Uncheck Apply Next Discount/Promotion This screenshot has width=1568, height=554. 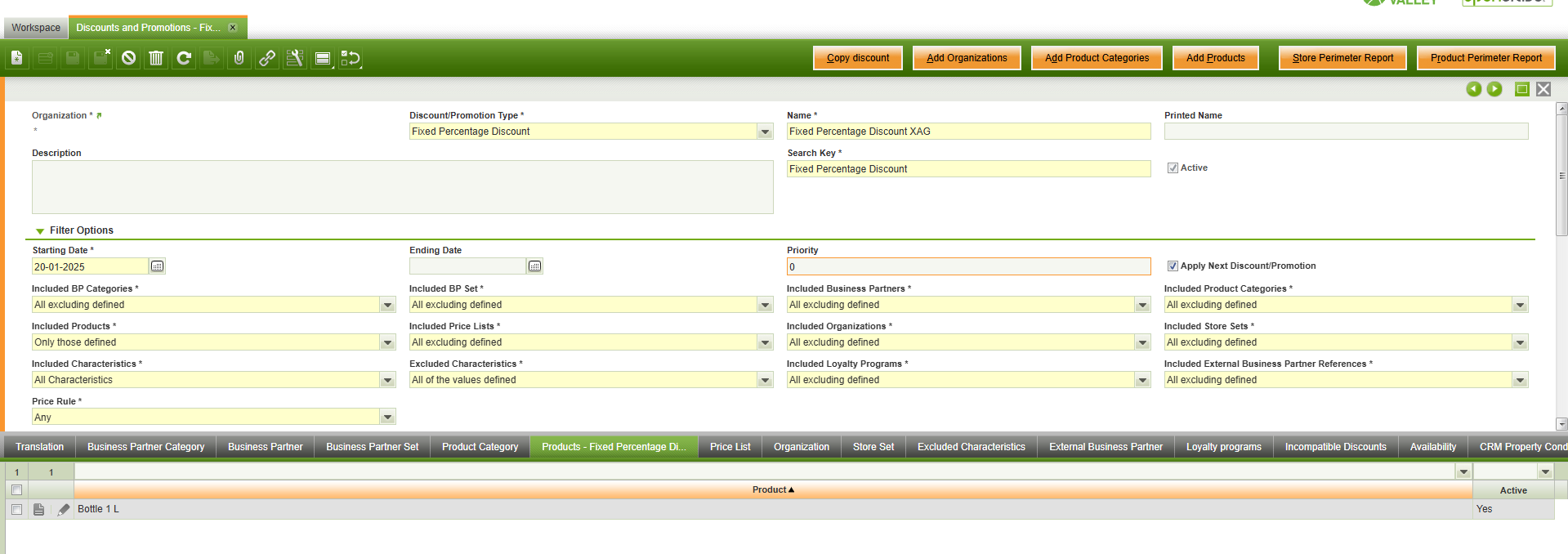1173,266
